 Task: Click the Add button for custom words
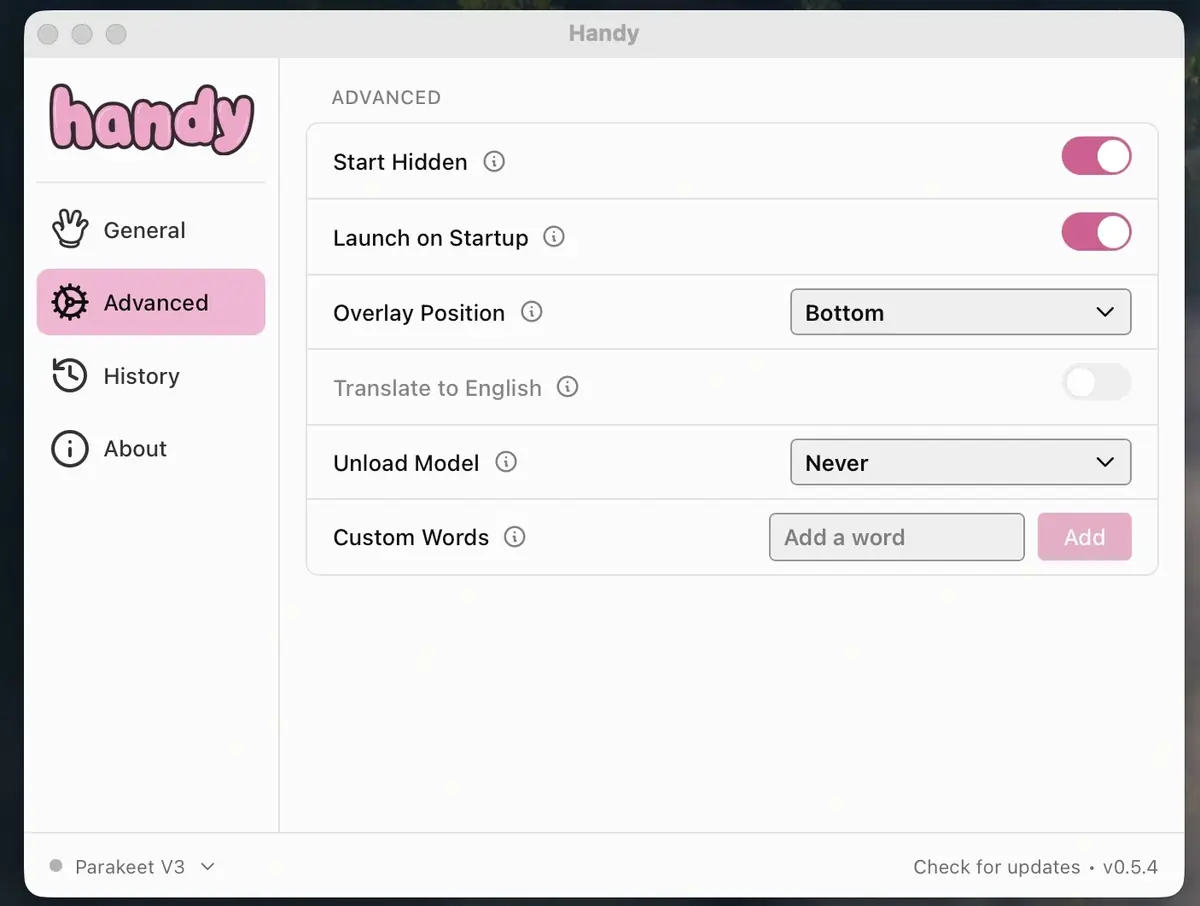1084,537
